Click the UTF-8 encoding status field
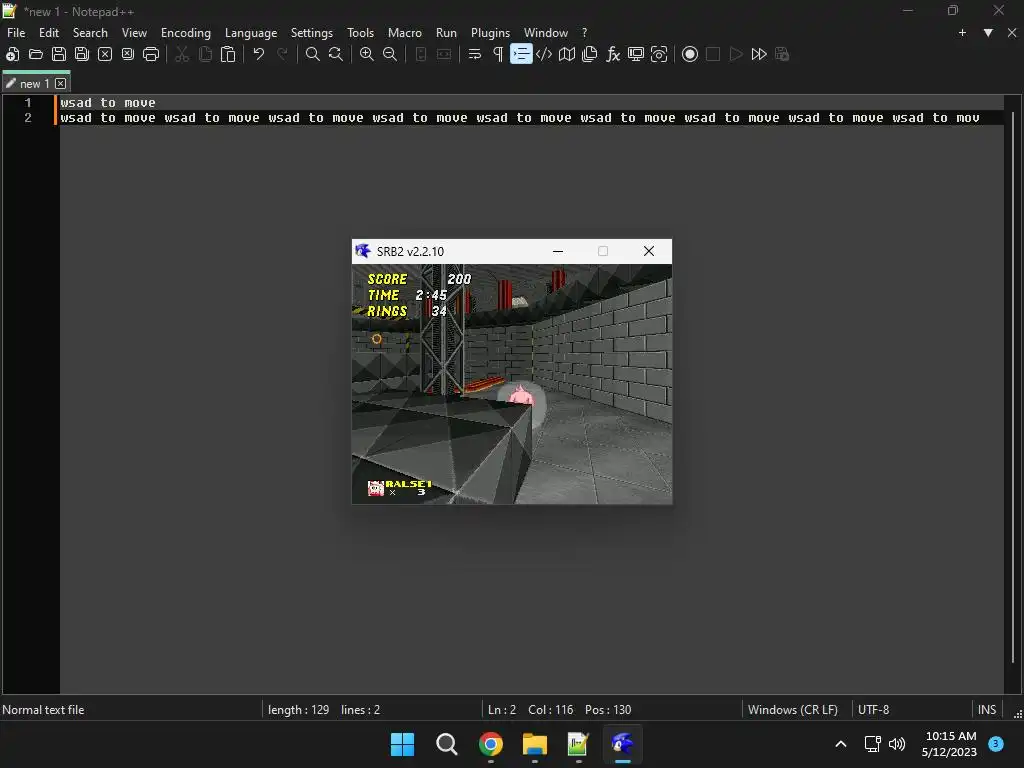1024x768 pixels. coord(874,710)
